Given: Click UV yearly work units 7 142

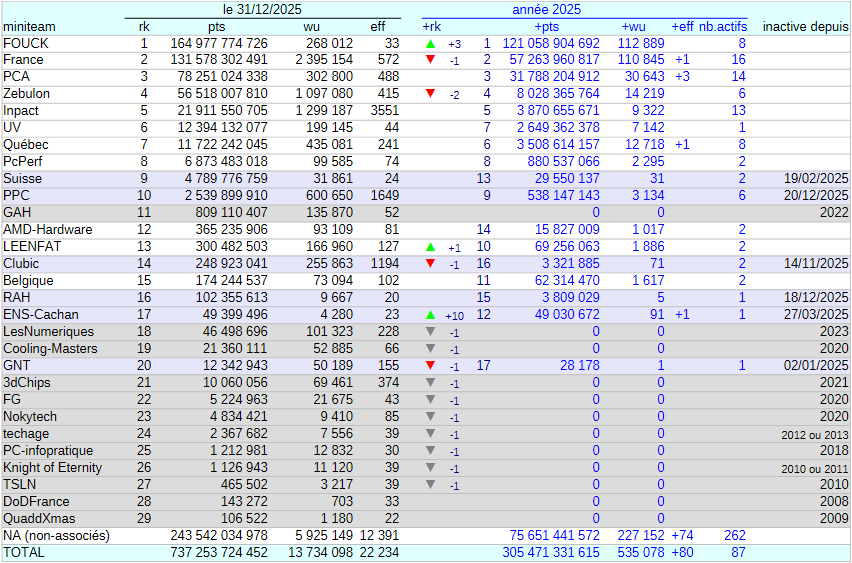Looking at the screenshot, I should (x=648, y=128).
